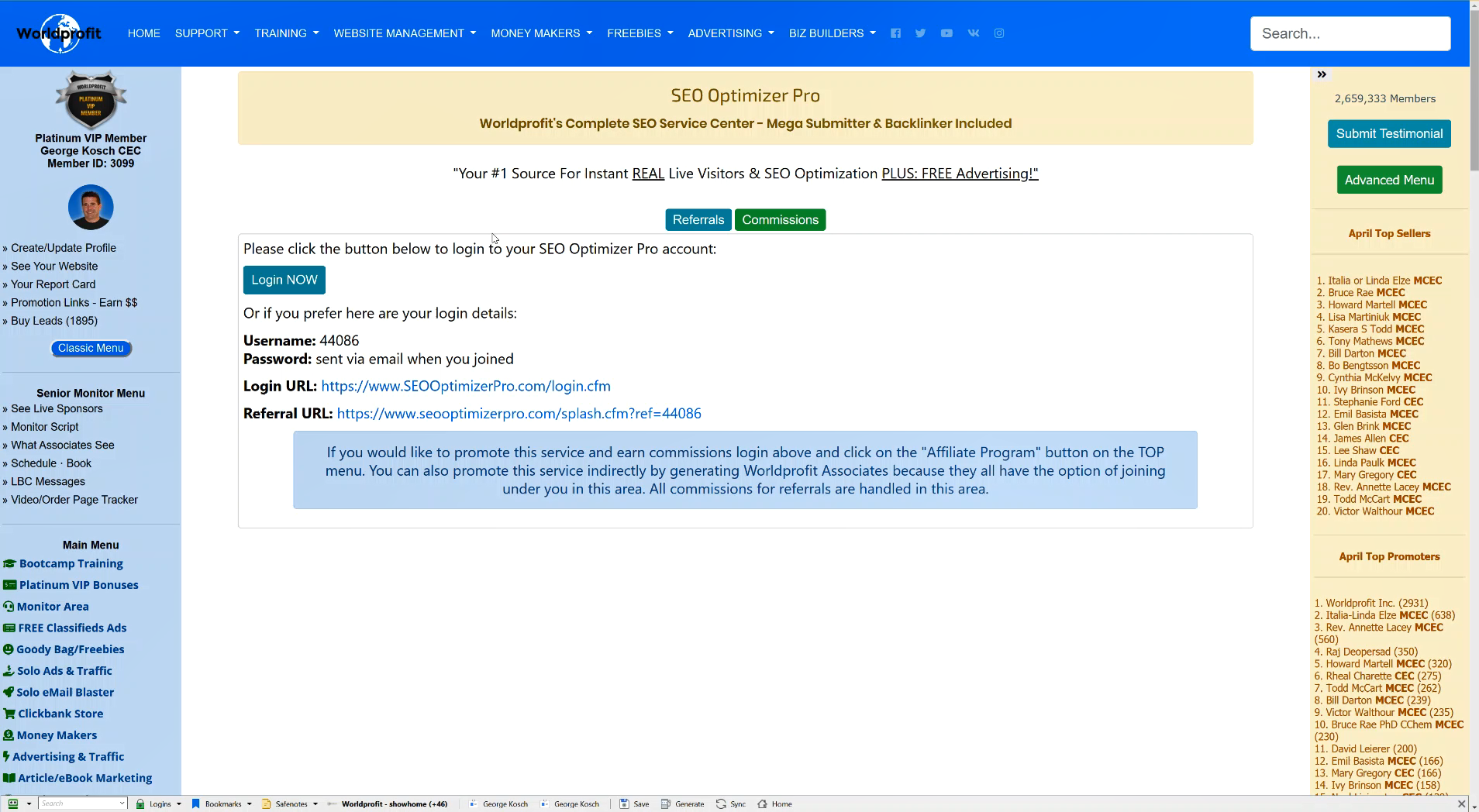
Task: Open the YouTube social icon
Action: 946,33
